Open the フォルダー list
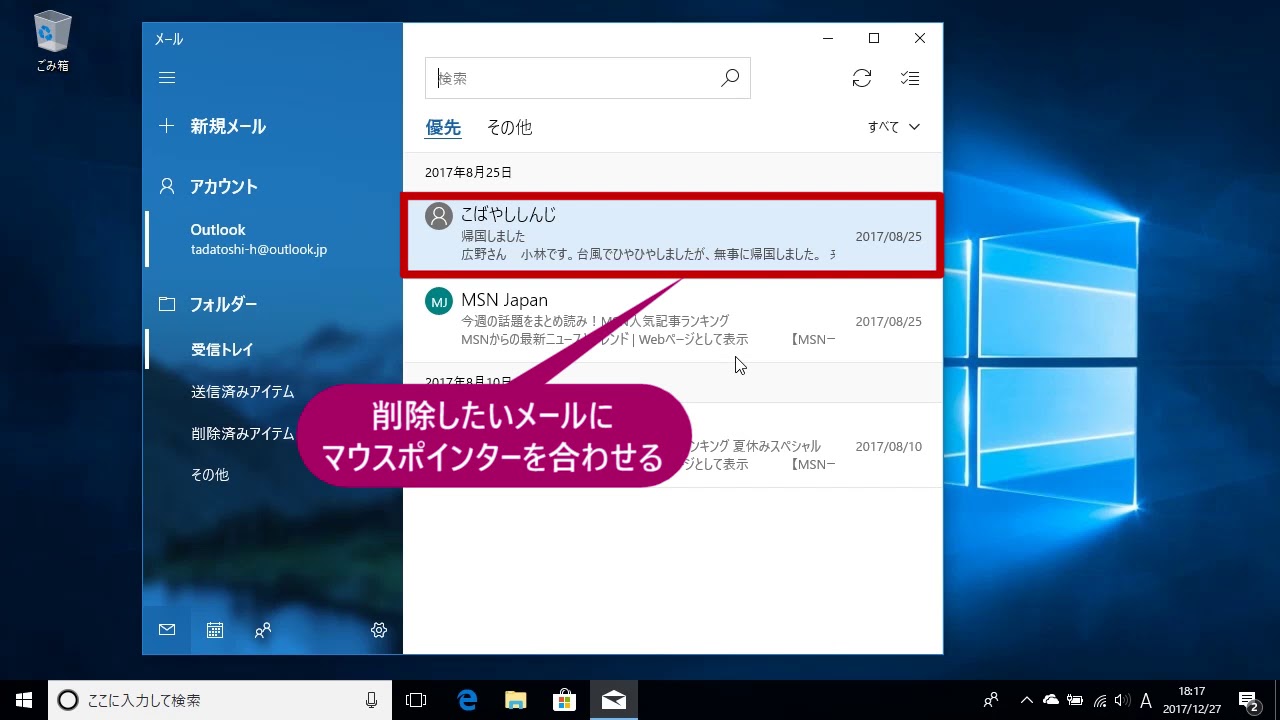1280x720 pixels. tap(223, 304)
